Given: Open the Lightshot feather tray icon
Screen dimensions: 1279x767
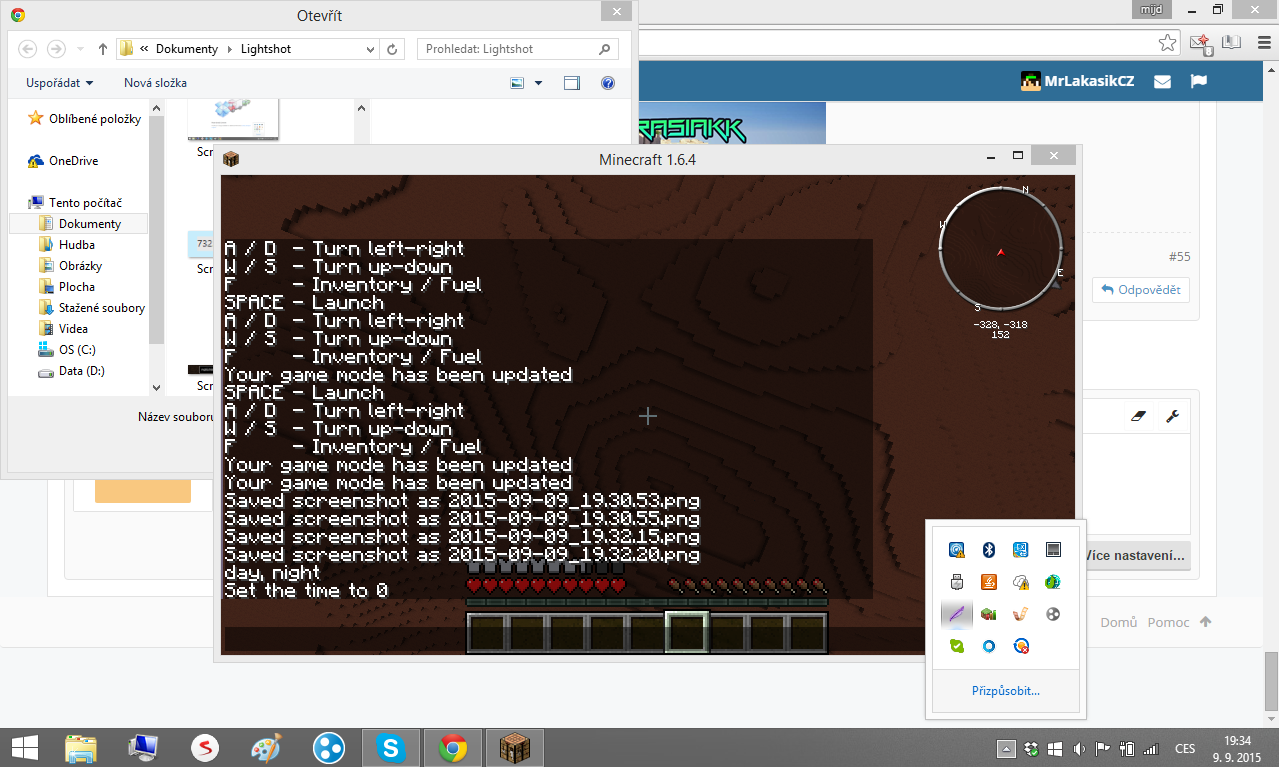Looking at the screenshot, I should 957,614.
